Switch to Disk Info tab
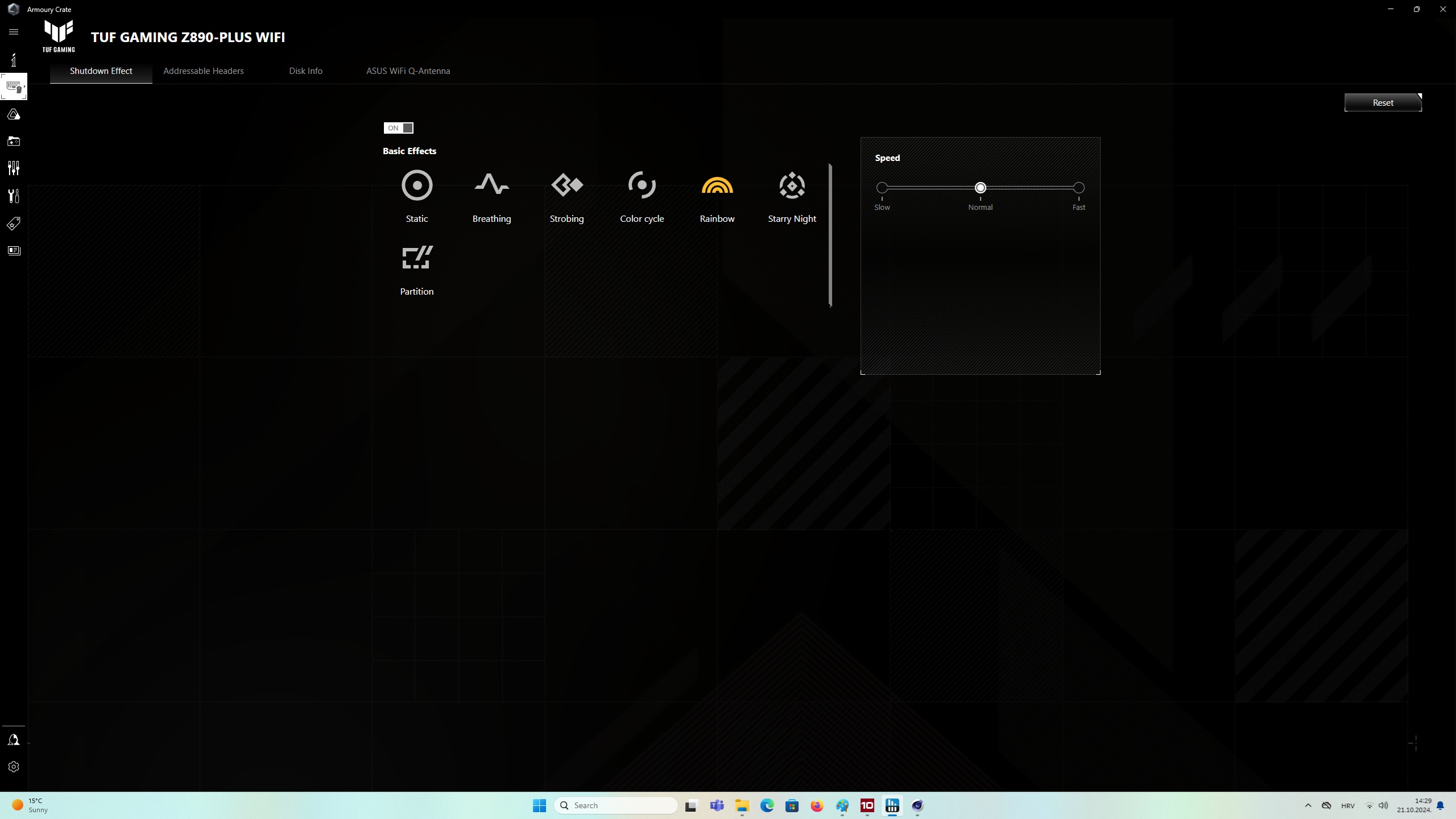Viewport: 1456px width, 819px height. pyautogui.click(x=306, y=71)
